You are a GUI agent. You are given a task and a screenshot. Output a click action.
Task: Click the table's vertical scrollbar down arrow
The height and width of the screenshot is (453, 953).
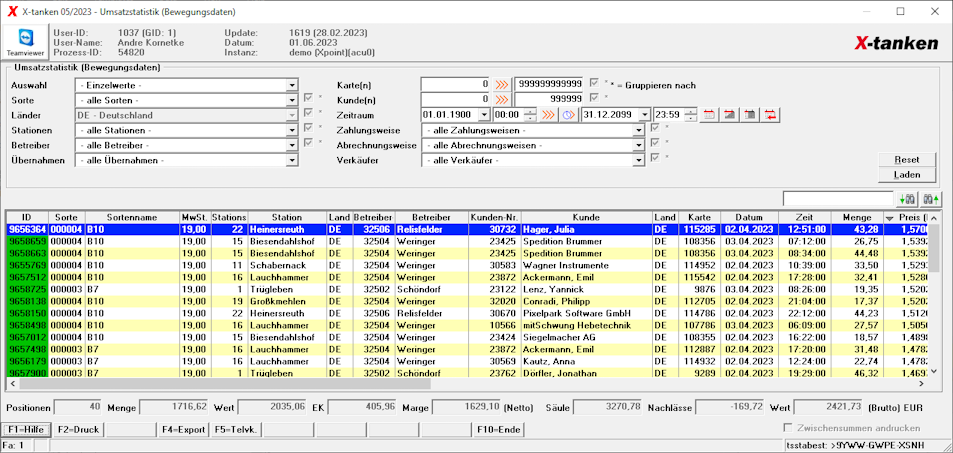(934, 371)
